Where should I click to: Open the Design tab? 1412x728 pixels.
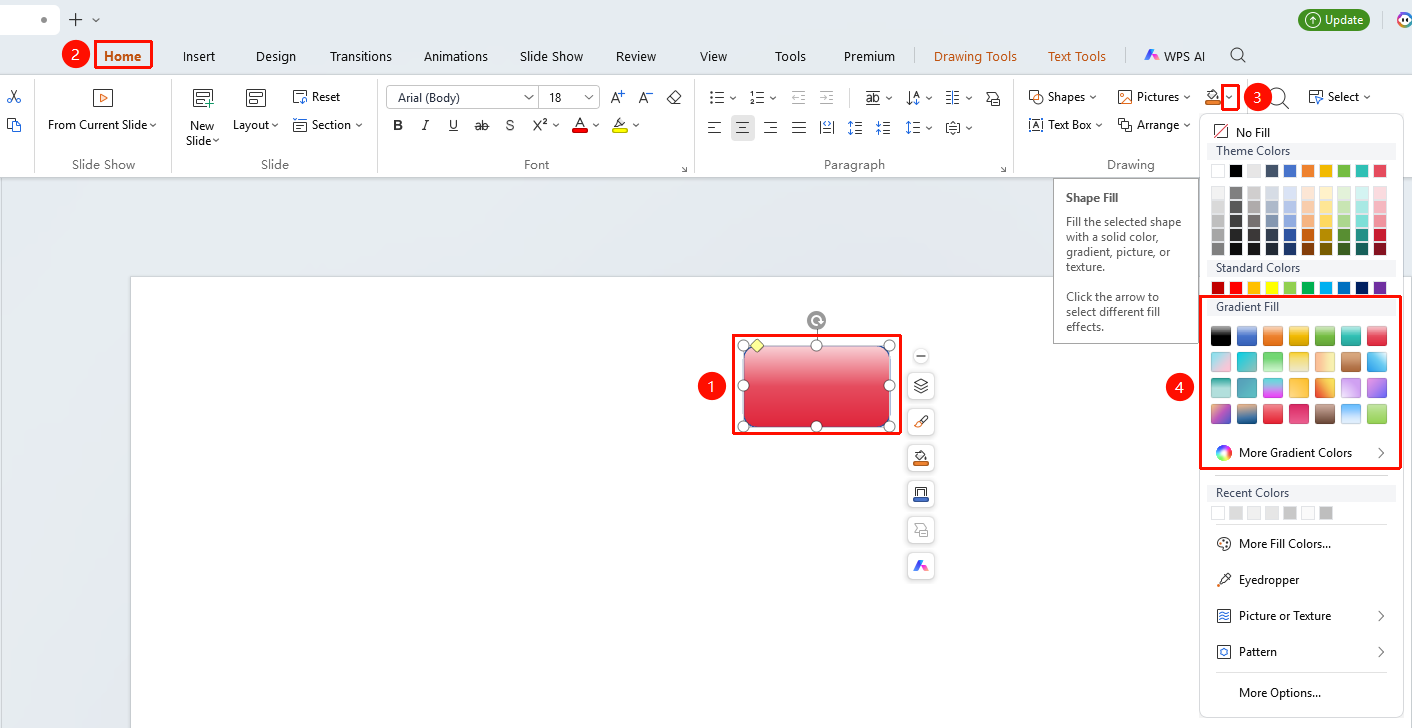[276, 56]
